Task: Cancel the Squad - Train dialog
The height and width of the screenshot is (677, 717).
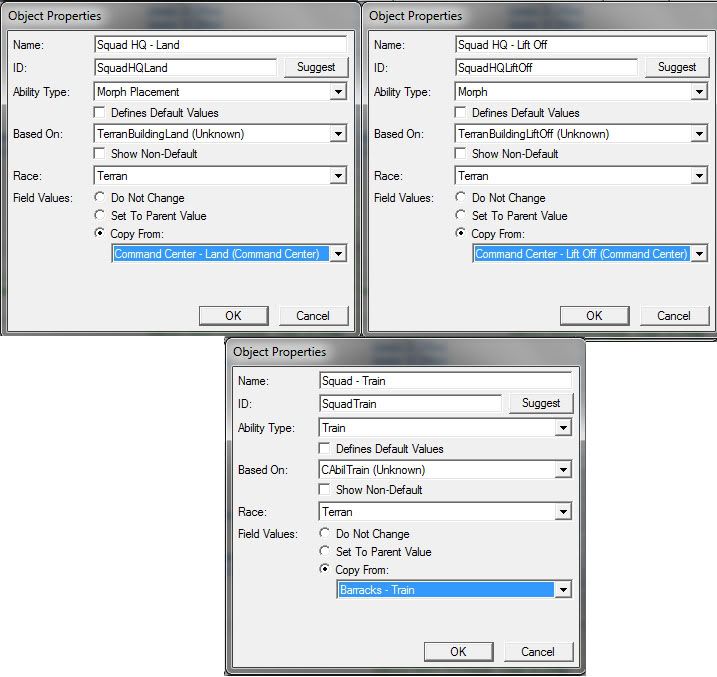Action: [x=538, y=652]
